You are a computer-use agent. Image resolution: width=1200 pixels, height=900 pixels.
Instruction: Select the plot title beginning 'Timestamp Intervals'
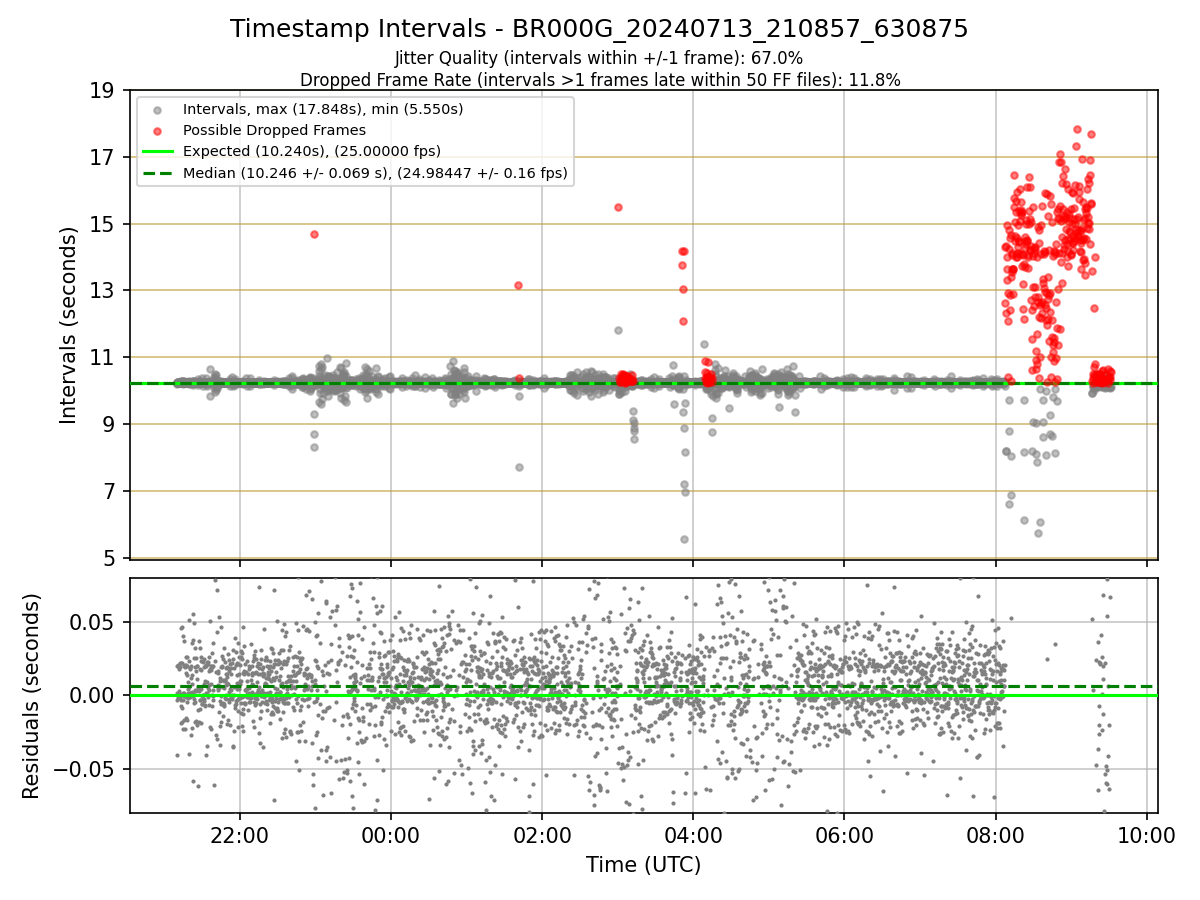(x=599, y=29)
